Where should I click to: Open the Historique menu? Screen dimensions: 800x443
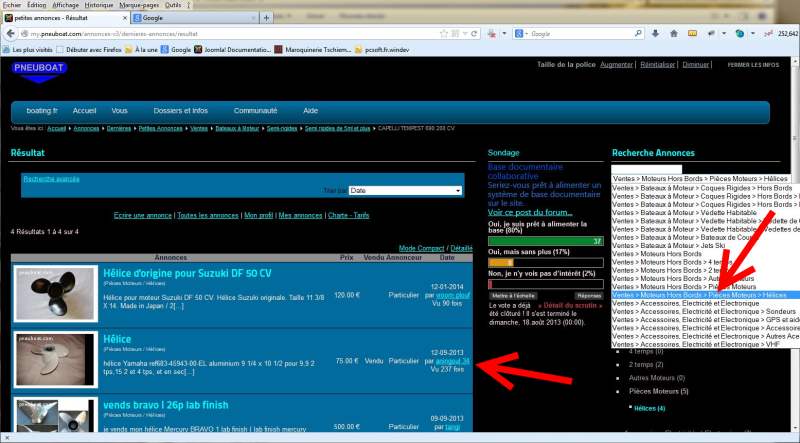tap(98, 5)
